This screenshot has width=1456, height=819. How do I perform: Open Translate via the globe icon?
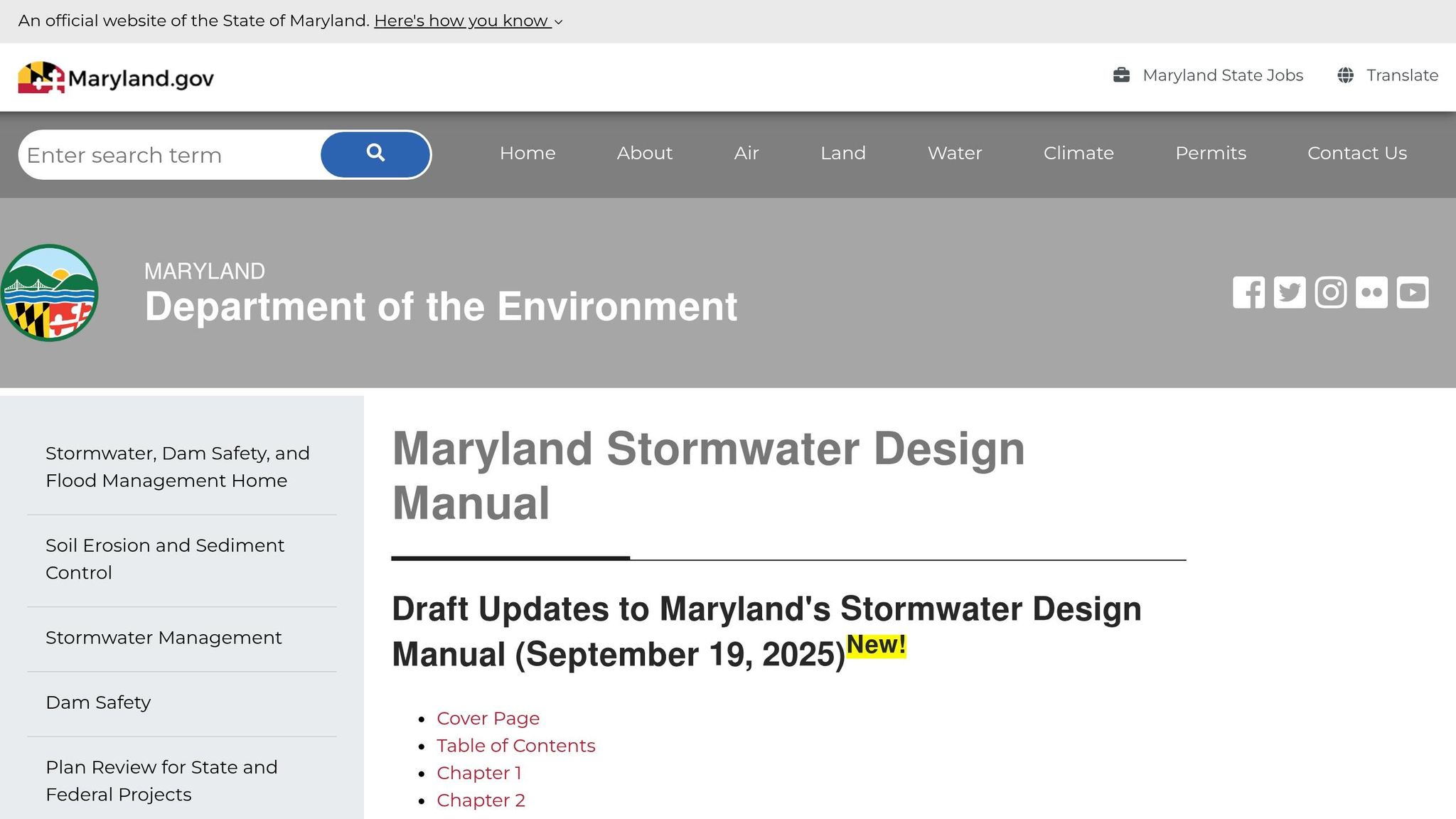pos(1344,75)
